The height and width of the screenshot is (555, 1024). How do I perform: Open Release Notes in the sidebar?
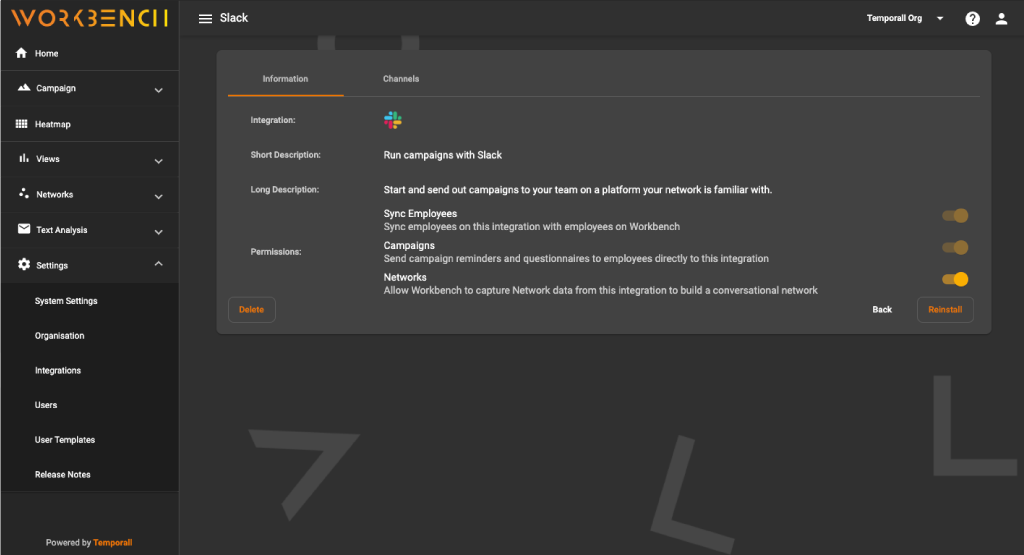(x=63, y=475)
